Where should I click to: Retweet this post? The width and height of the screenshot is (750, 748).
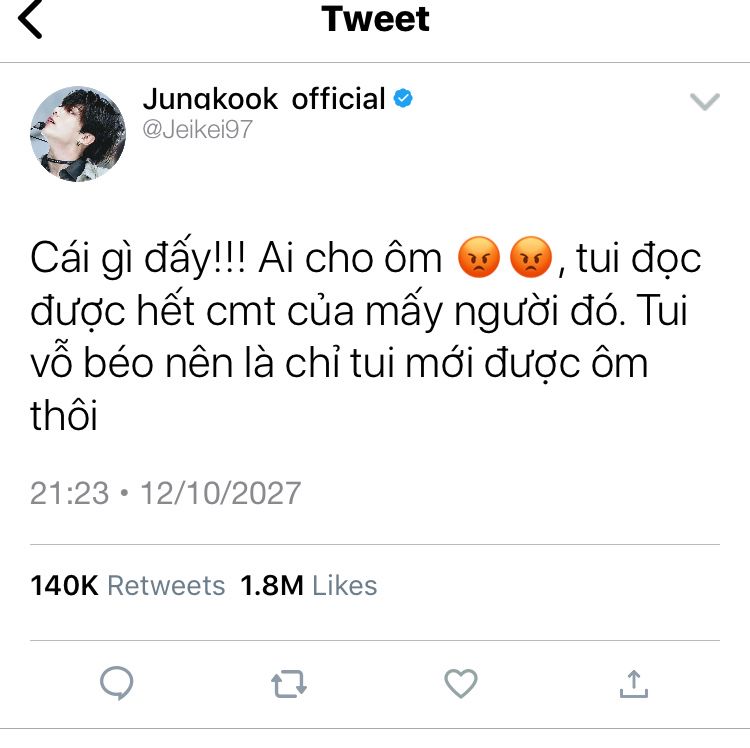pos(288,683)
